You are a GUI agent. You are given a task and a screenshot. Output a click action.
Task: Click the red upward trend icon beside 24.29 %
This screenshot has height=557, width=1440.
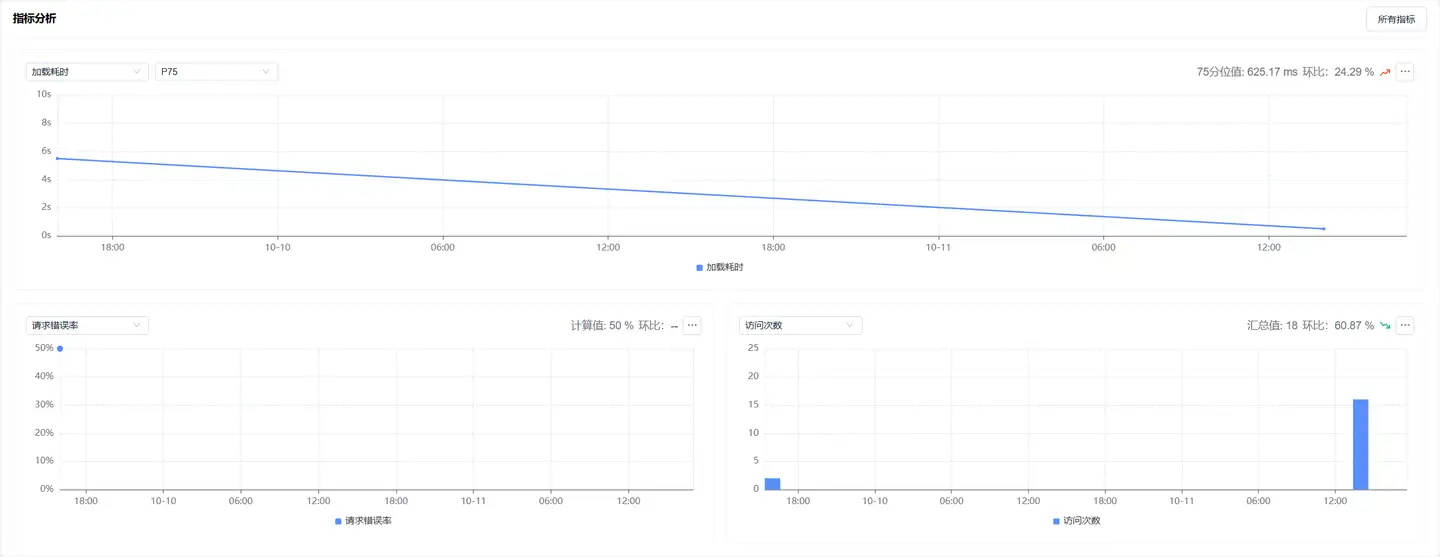[x=1385, y=72]
